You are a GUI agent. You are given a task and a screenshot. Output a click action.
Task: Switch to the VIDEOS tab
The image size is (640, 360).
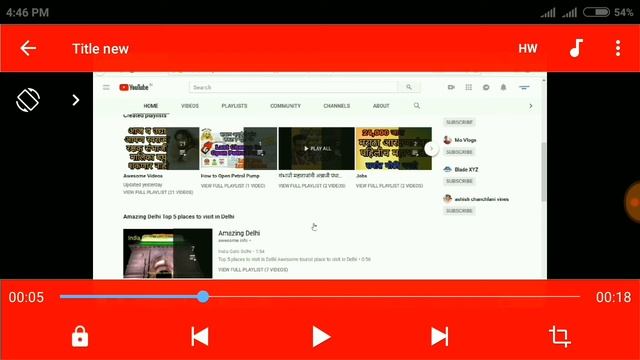click(x=190, y=106)
